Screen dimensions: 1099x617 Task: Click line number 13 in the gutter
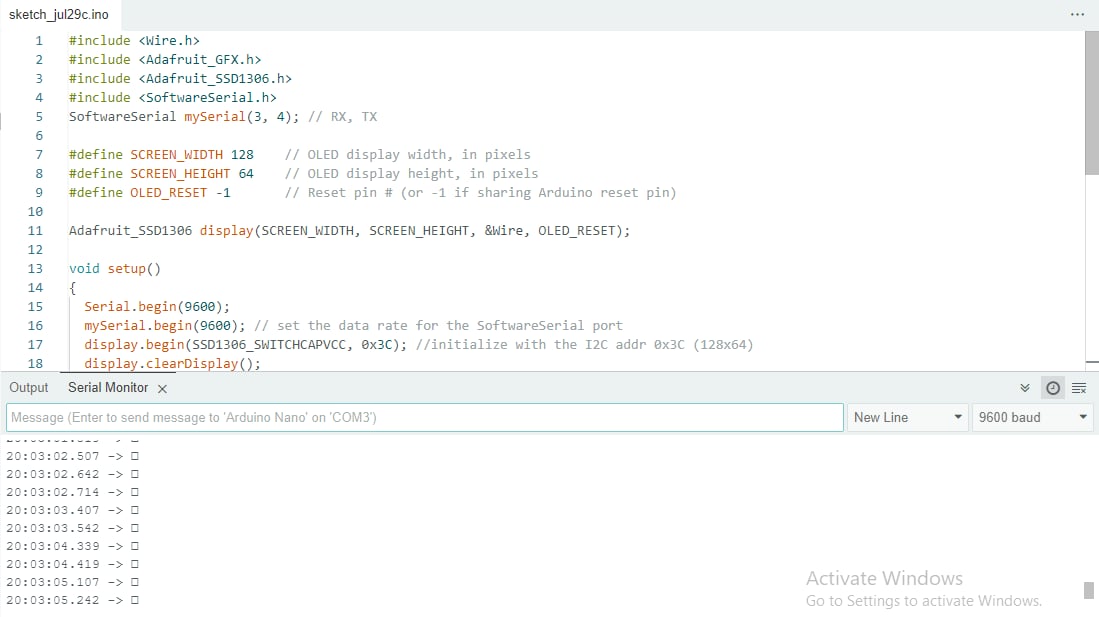[36, 268]
